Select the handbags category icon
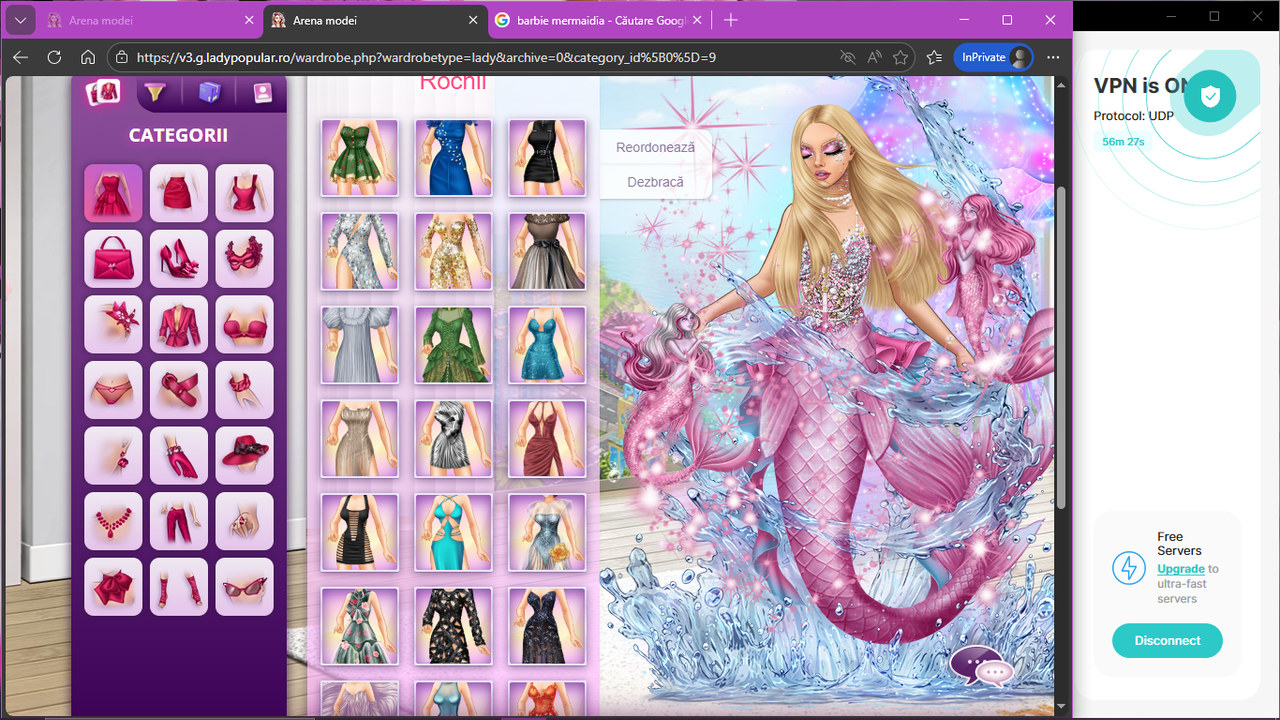 [113, 259]
